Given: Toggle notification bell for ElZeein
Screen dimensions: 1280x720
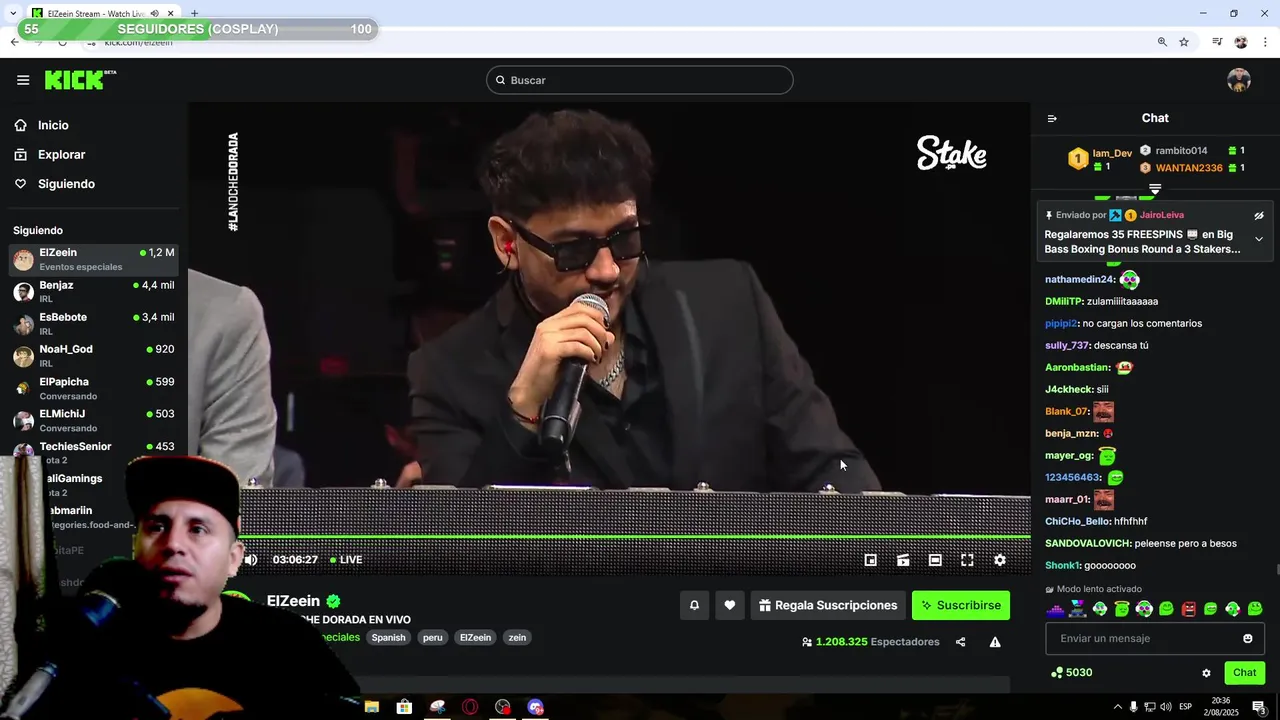Looking at the screenshot, I should pyautogui.click(x=694, y=605).
